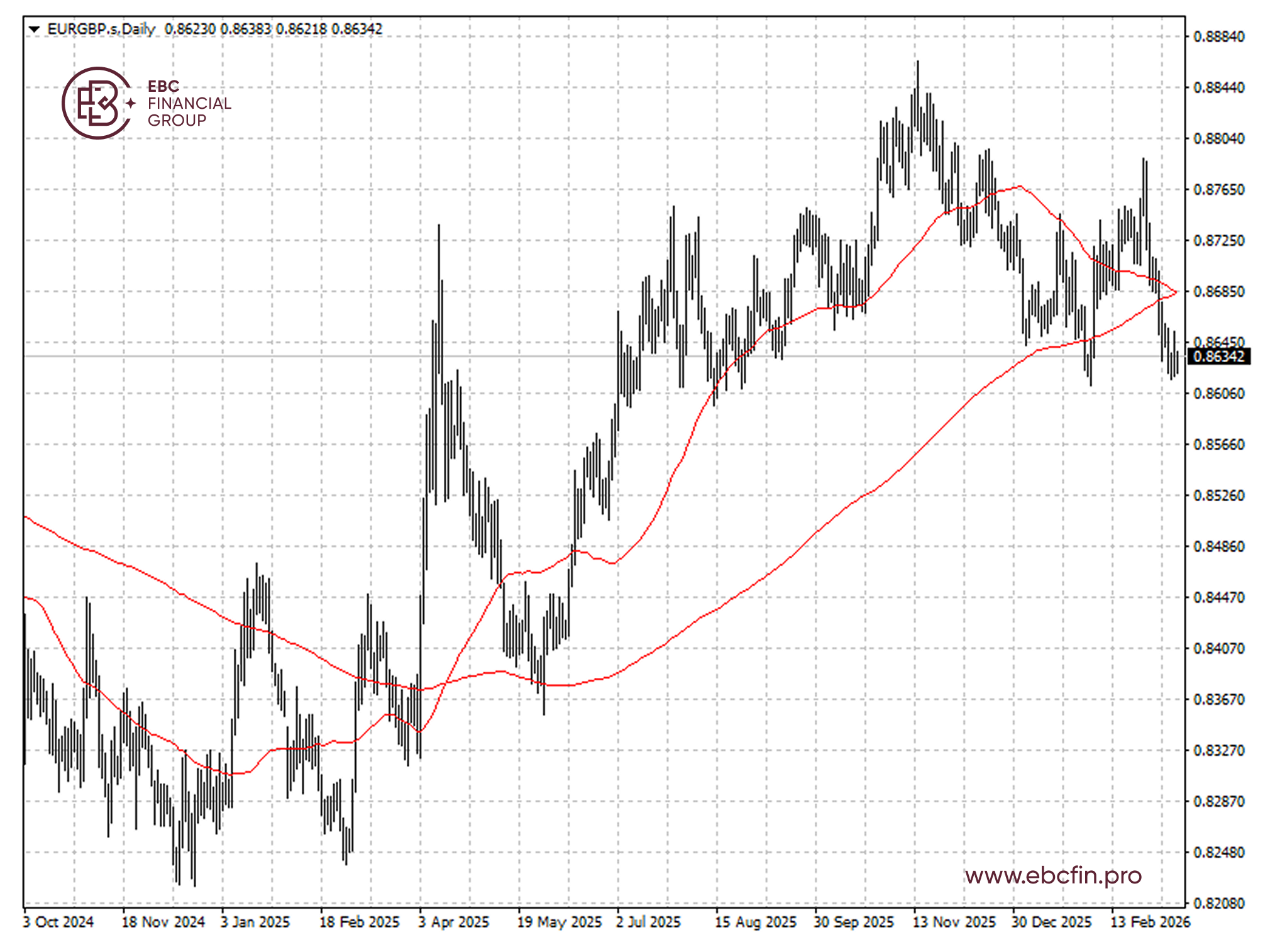1275x952 pixels.
Task: Select the 13 Nov 2025 date label
Action: [x=954, y=922]
